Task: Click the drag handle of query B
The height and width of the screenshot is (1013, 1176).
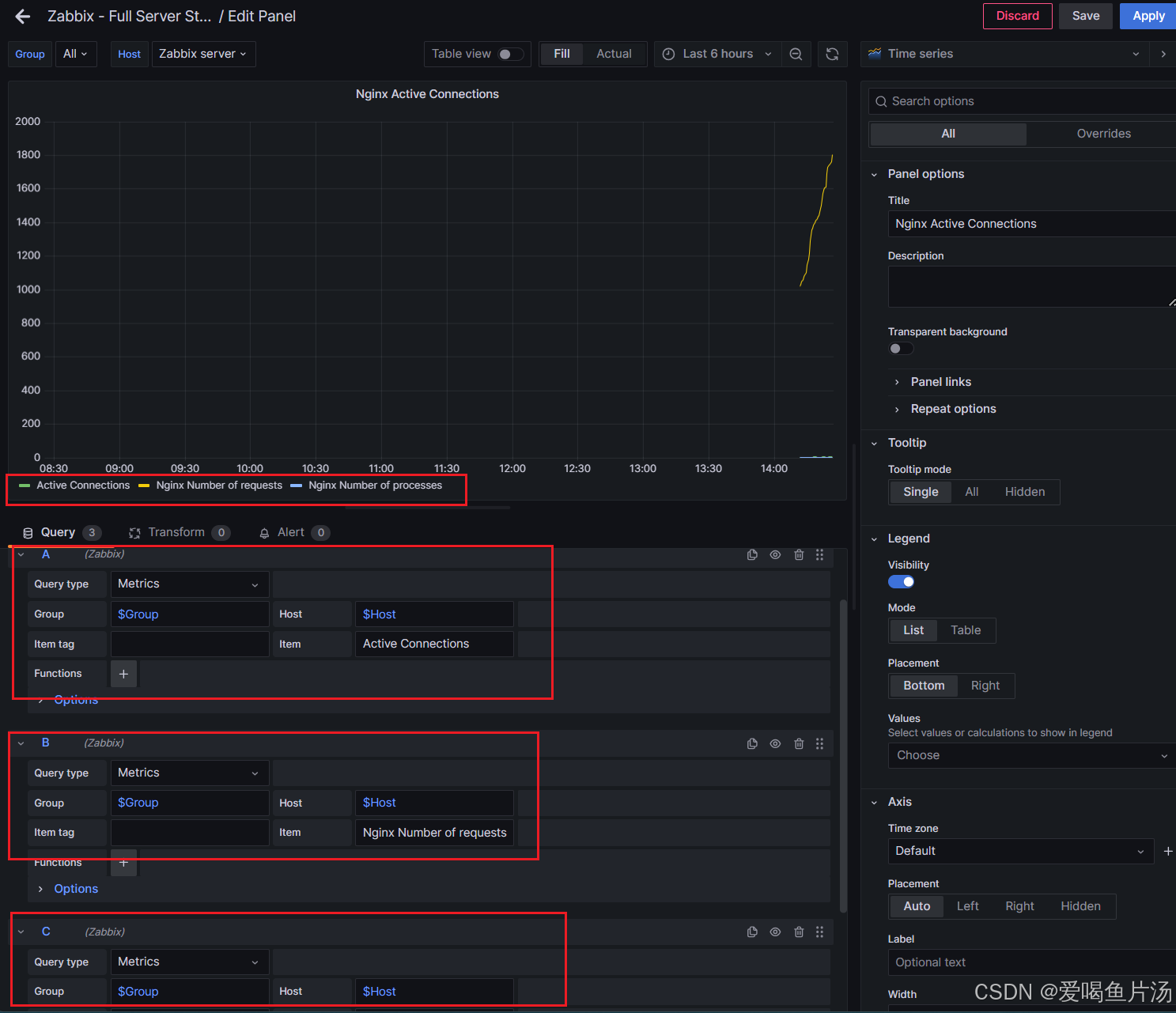Action: [819, 743]
